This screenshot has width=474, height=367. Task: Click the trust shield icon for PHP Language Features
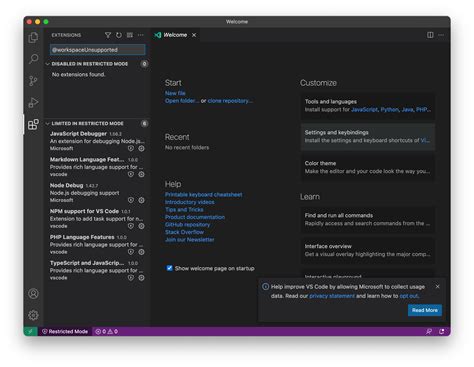point(131,252)
